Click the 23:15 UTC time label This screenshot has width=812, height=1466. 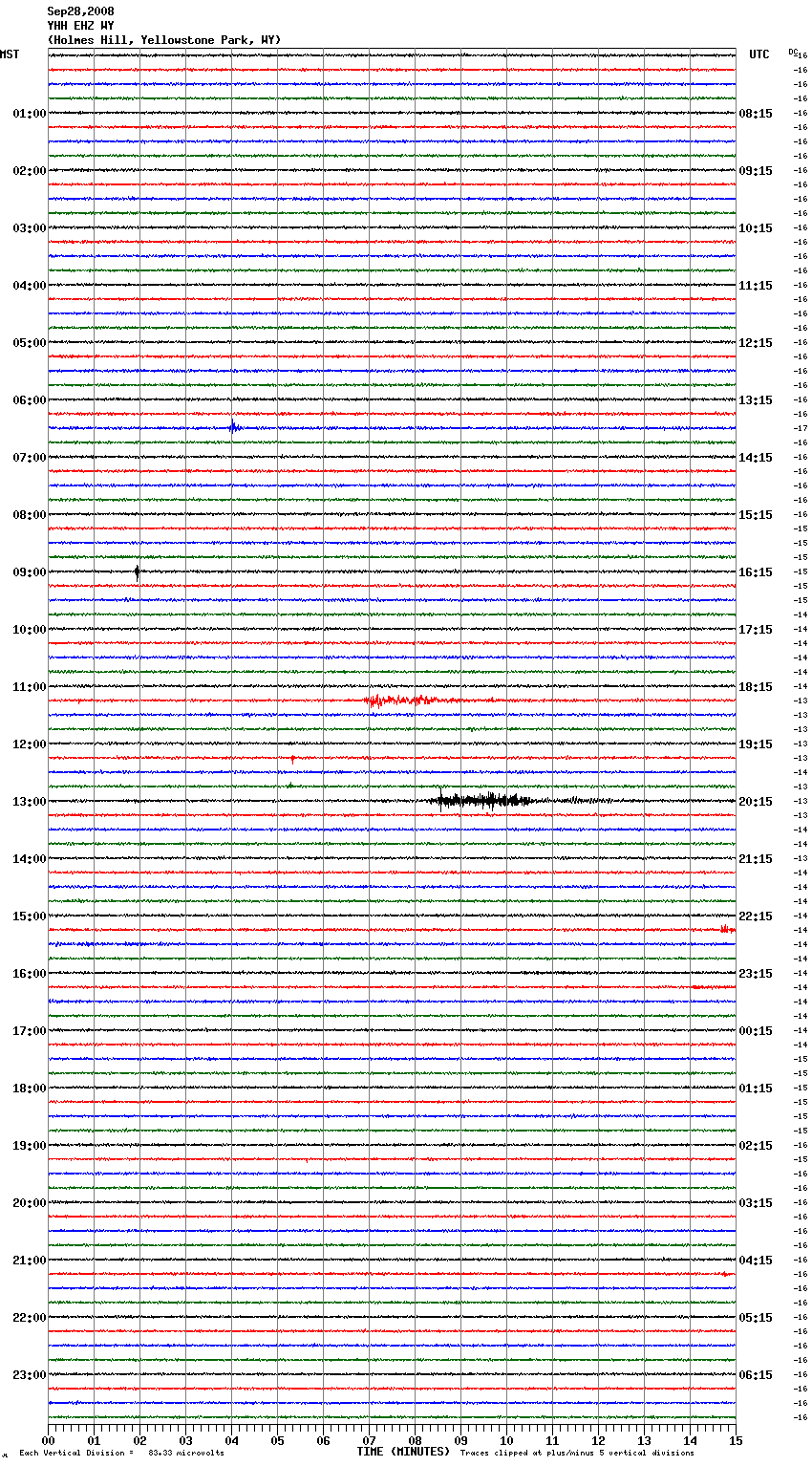(756, 974)
